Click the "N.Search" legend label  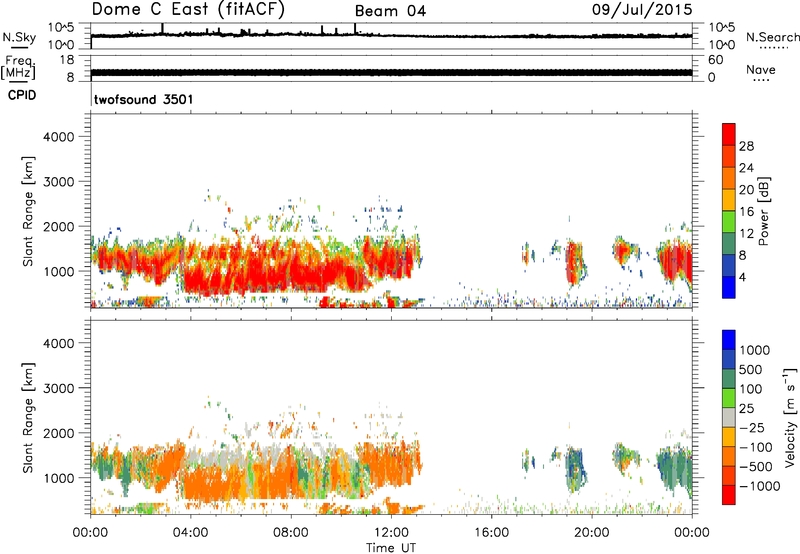pos(772,37)
